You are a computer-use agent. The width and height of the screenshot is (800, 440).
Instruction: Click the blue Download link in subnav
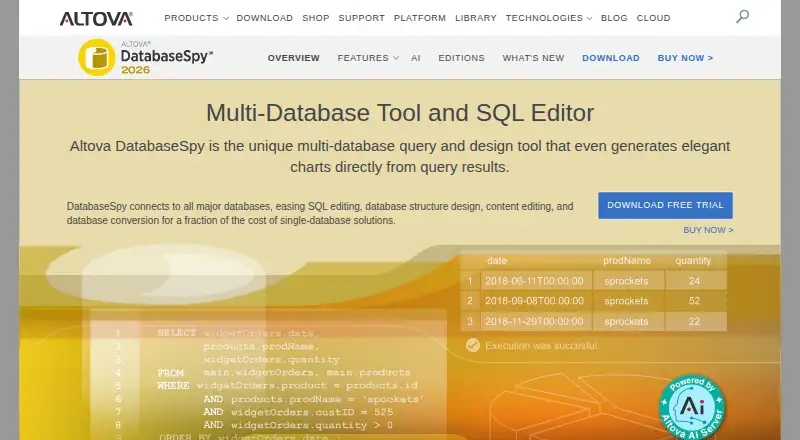(x=611, y=58)
